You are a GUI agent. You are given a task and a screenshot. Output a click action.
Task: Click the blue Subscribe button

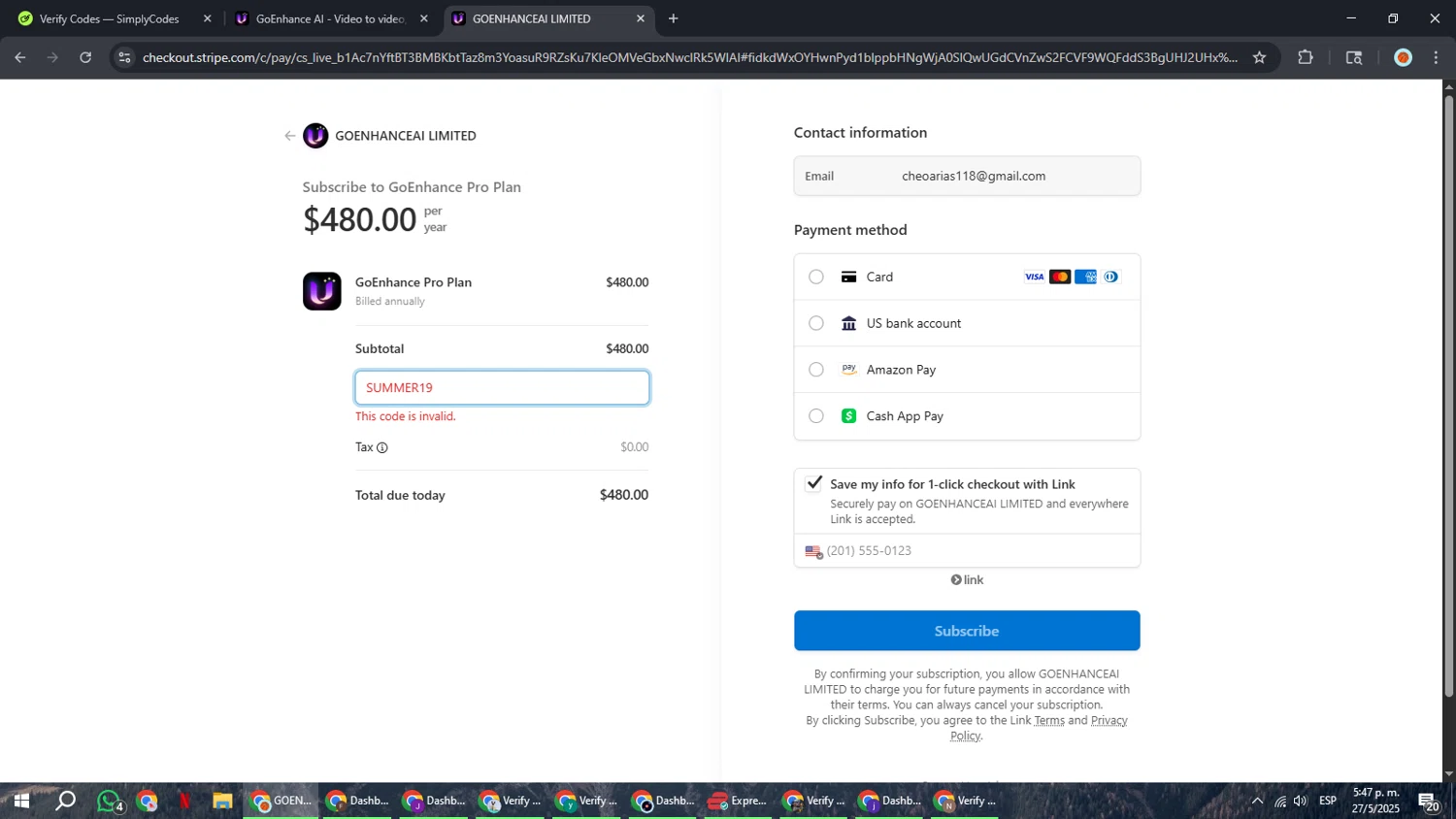click(x=967, y=631)
